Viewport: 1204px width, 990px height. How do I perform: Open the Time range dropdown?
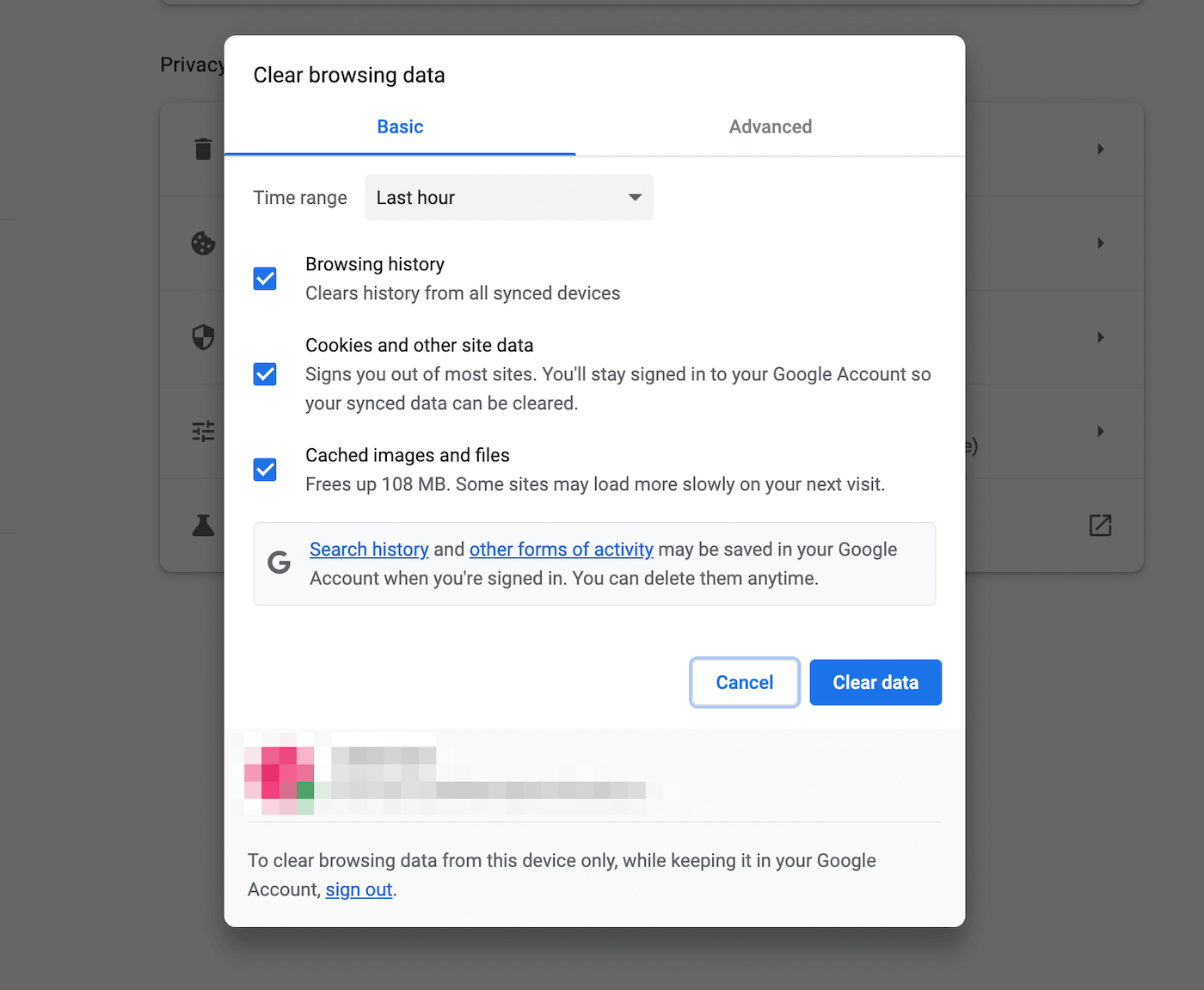[508, 197]
